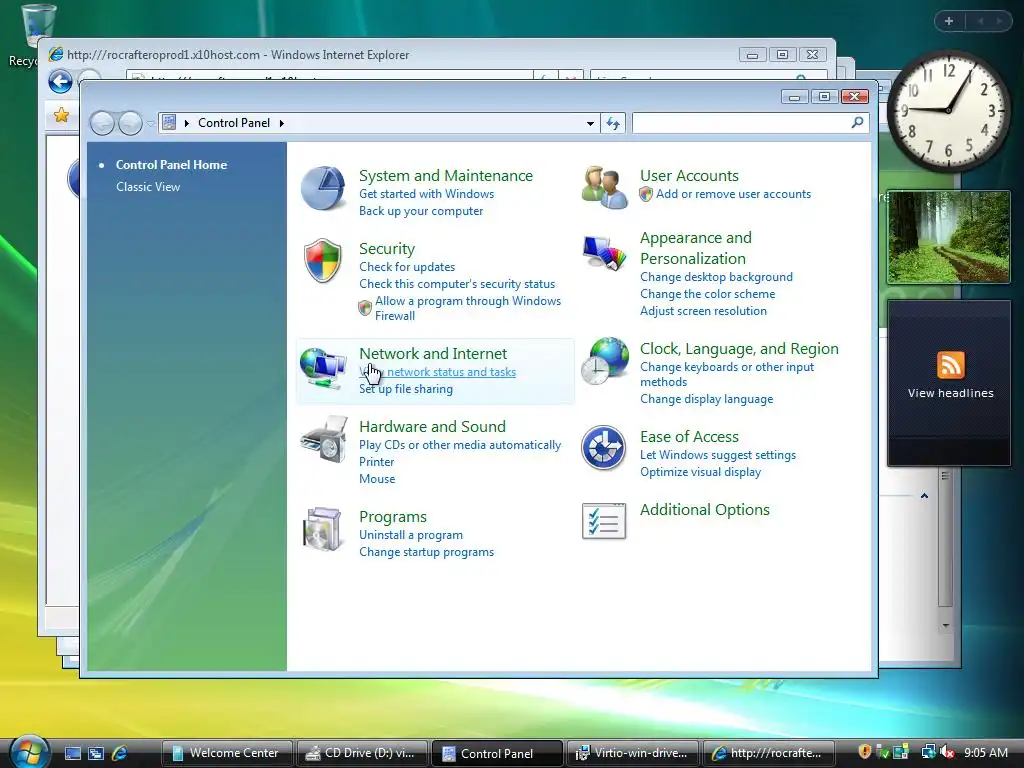Open the address bar history dropdown arrow
Image resolution: width=1024 pixels, height=768 pixels.
(590, 123)
